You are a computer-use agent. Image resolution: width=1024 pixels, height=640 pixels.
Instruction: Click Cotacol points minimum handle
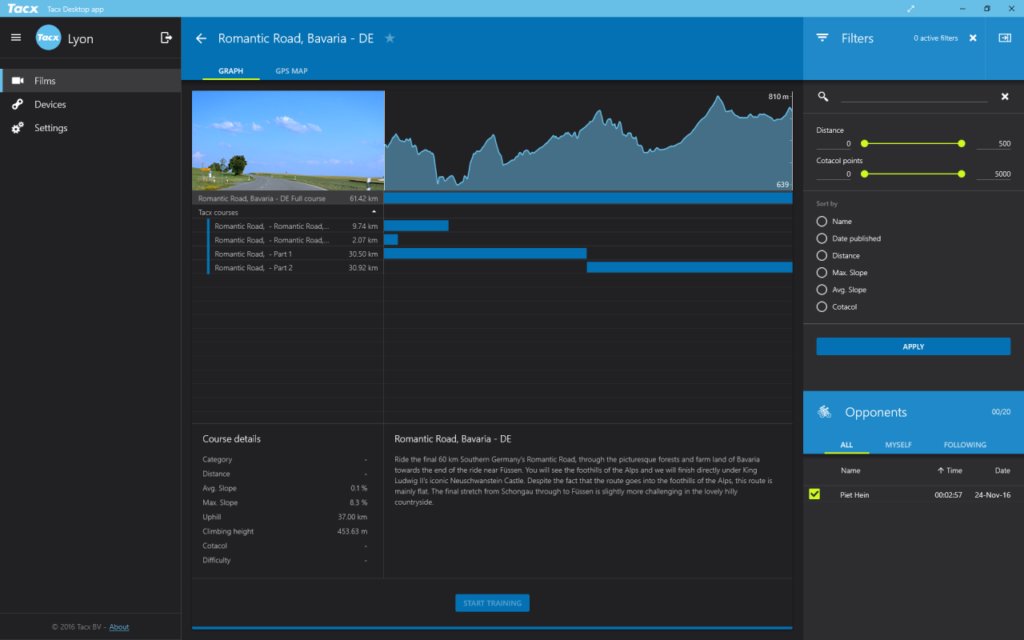(865, 174)
